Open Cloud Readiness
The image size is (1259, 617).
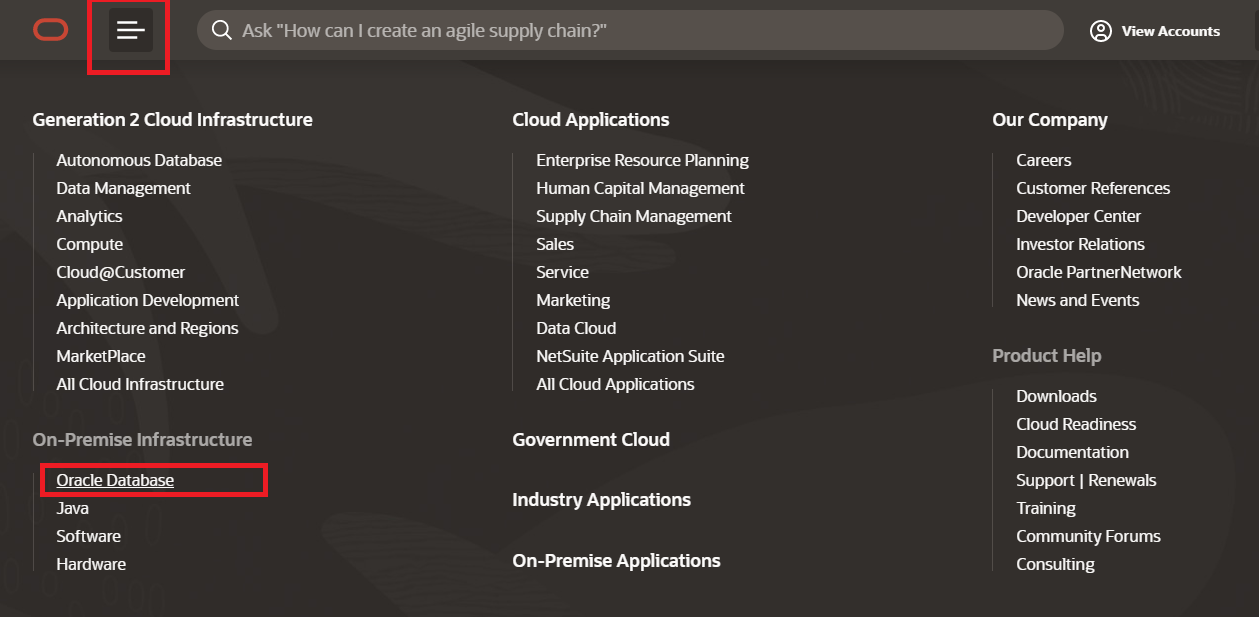click(x=1076, y=424)
